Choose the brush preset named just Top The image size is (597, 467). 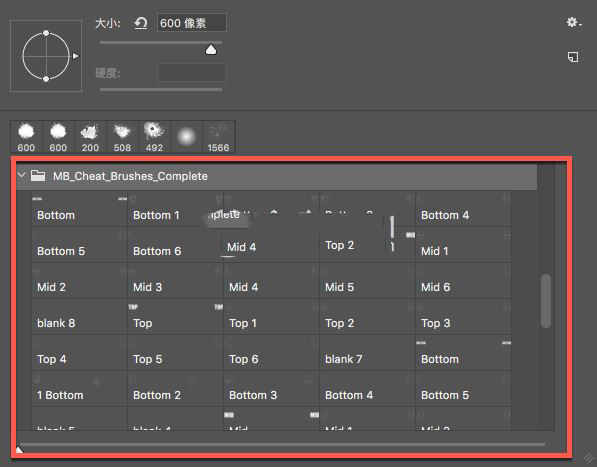click(175, 317)
